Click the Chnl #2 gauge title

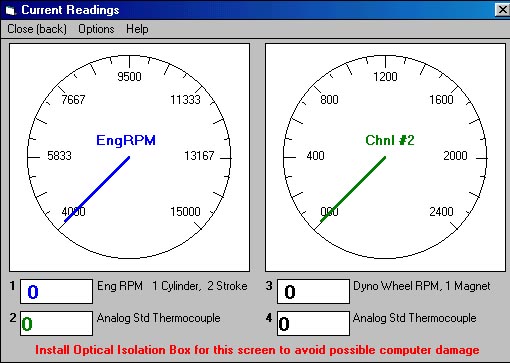coord(390,140)
